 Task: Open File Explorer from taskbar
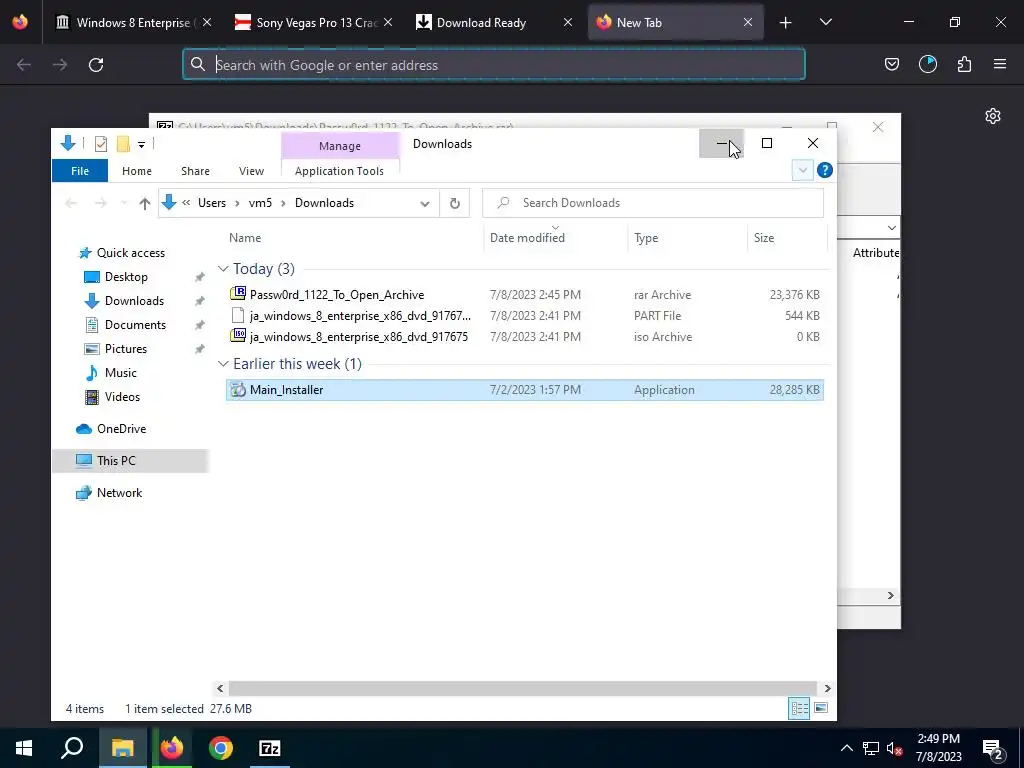pos(123,748)
